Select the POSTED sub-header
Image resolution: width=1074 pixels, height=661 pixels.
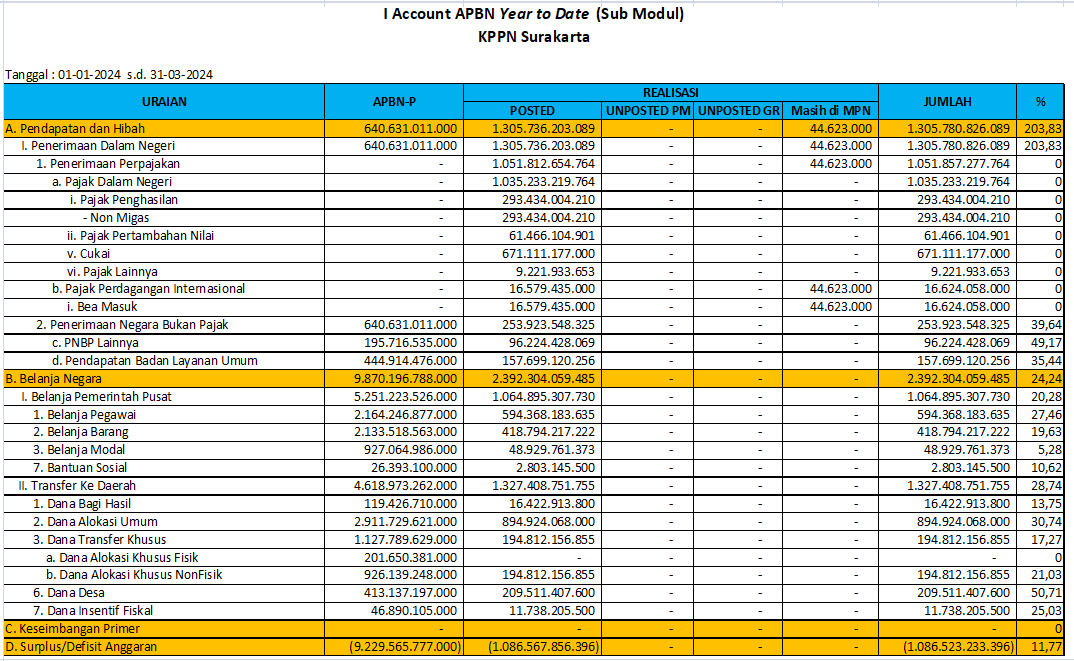tap(532, 110)
